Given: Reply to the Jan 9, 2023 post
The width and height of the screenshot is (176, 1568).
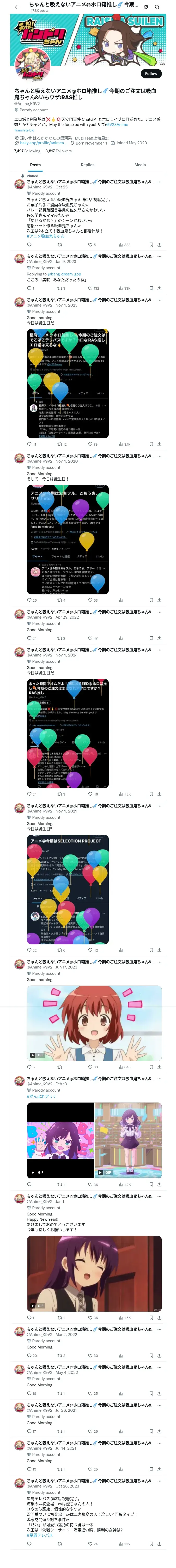Looking at the screenshot, I should [x=30, y=289].
